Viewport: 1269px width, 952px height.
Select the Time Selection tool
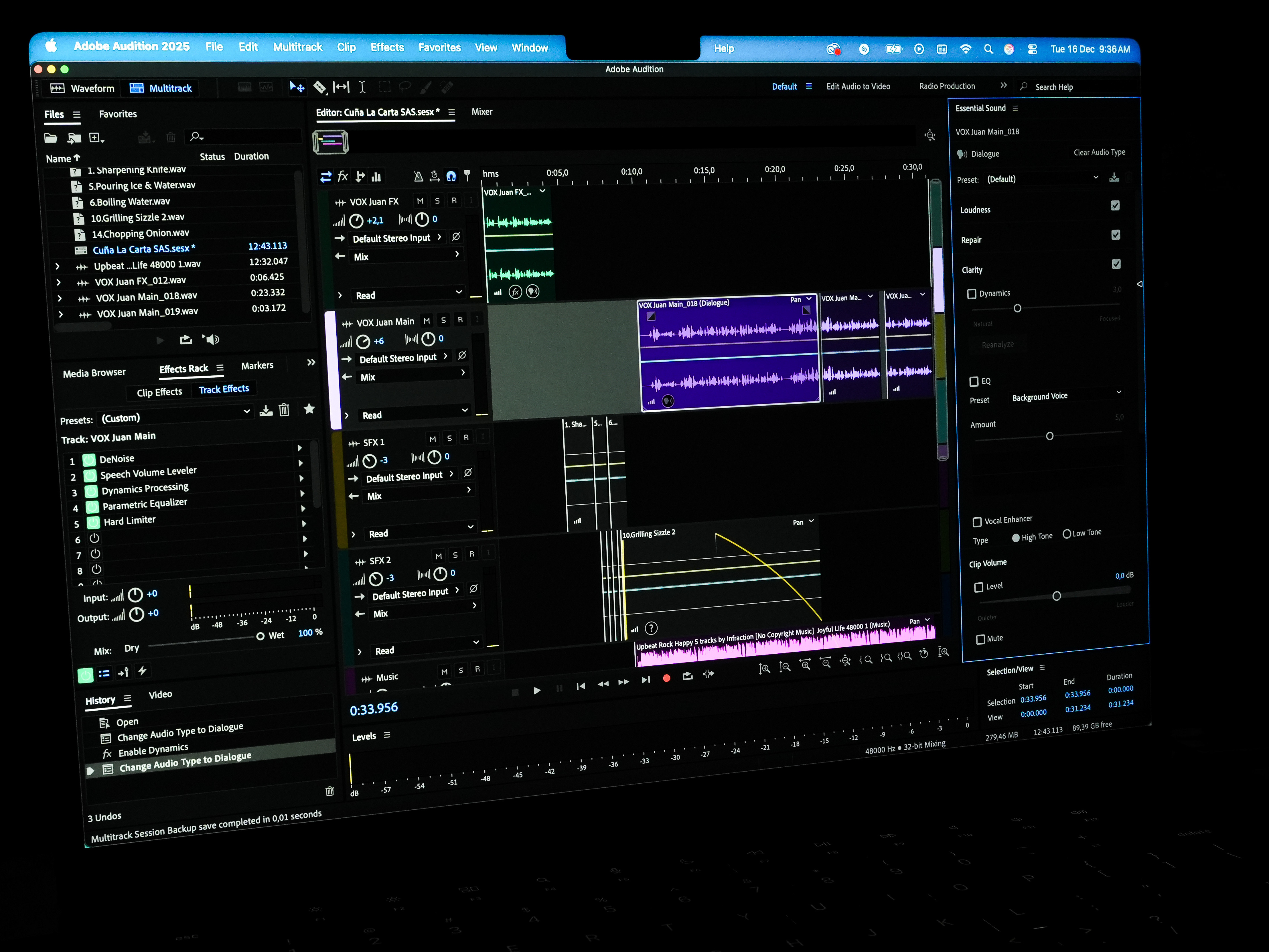coord(362,87)
